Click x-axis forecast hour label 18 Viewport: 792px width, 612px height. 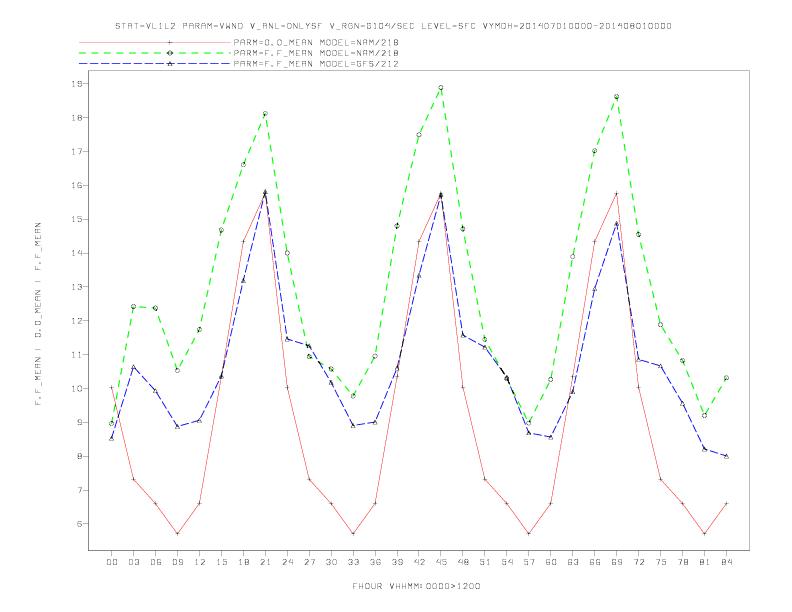pos(243,562)
